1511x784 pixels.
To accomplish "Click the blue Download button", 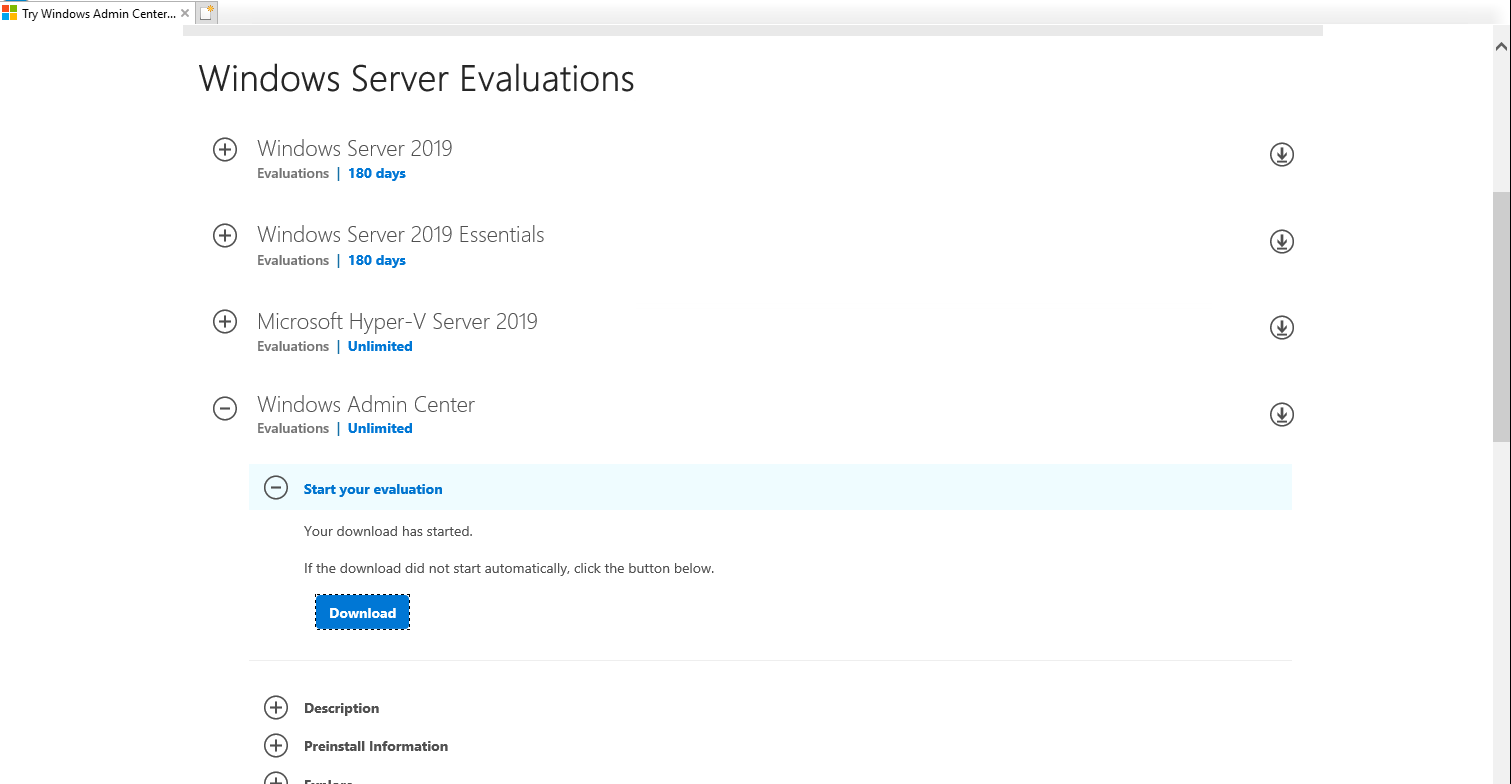I will pos(362,613).
